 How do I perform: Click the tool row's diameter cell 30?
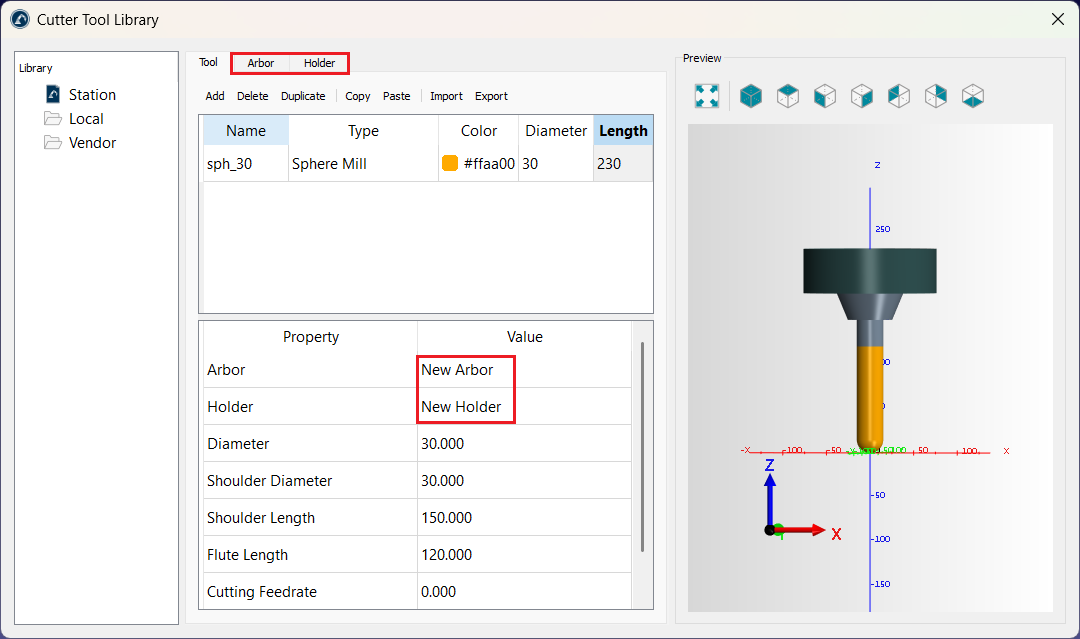click(x=556, y=164)
